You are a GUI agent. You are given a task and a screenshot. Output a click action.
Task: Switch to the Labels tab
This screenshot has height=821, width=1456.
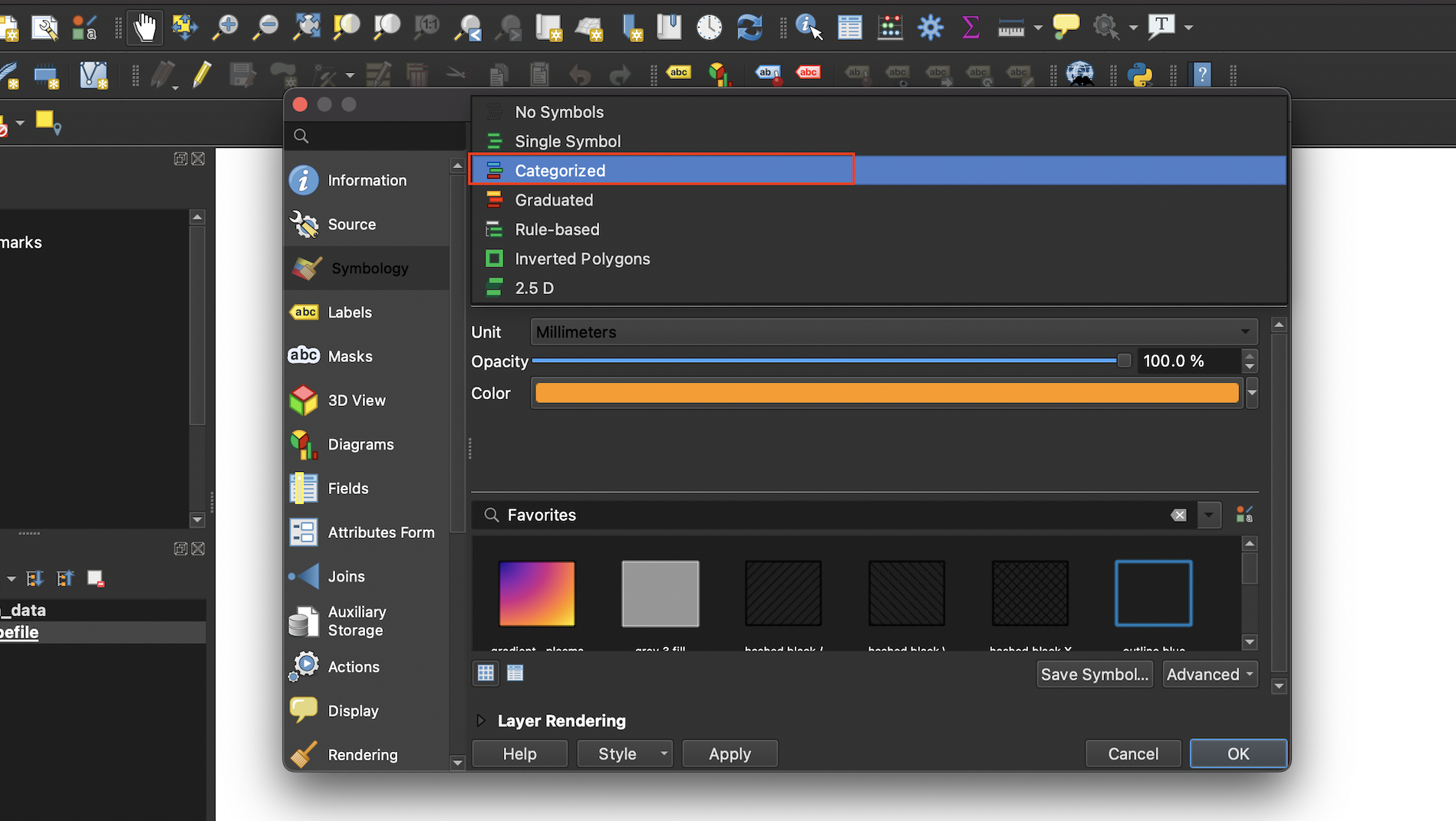350,312
